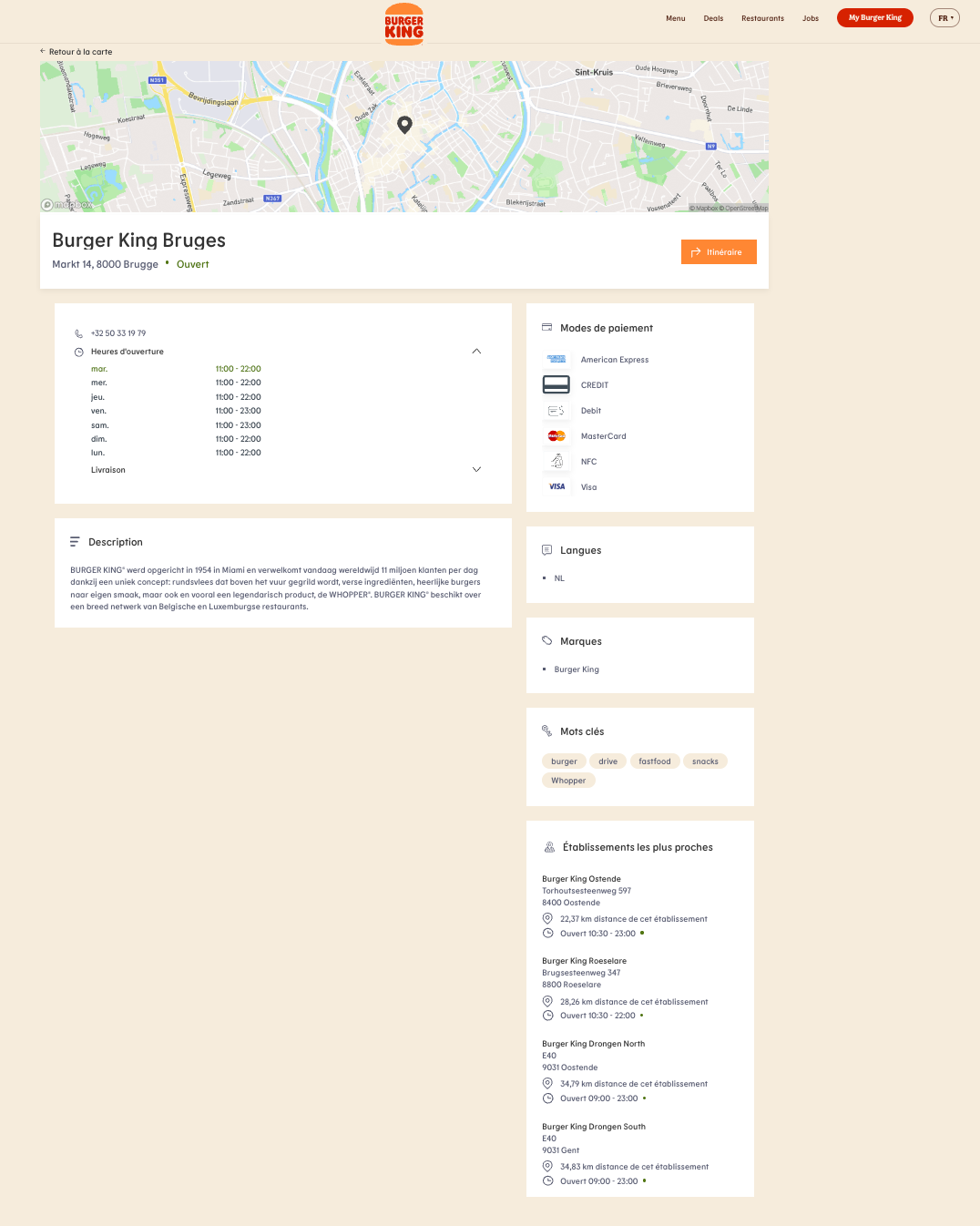Open the Burger King Ostende restaurant link
The image size is (980, 1226).
tap(581, 879)
